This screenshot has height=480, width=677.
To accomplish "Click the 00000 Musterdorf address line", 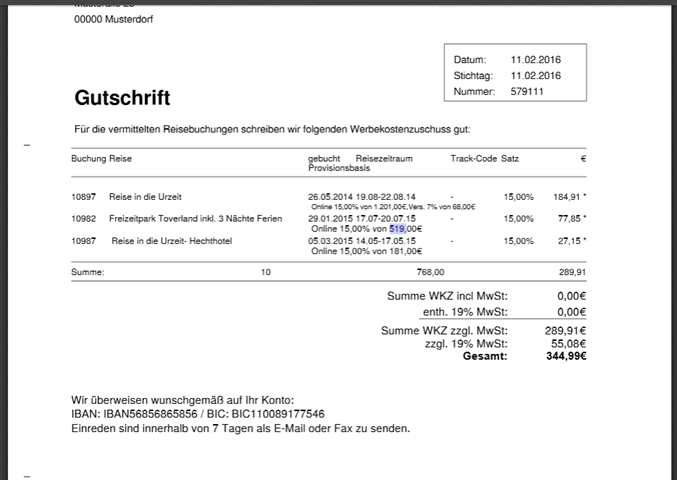I will [x=114, y=20].
